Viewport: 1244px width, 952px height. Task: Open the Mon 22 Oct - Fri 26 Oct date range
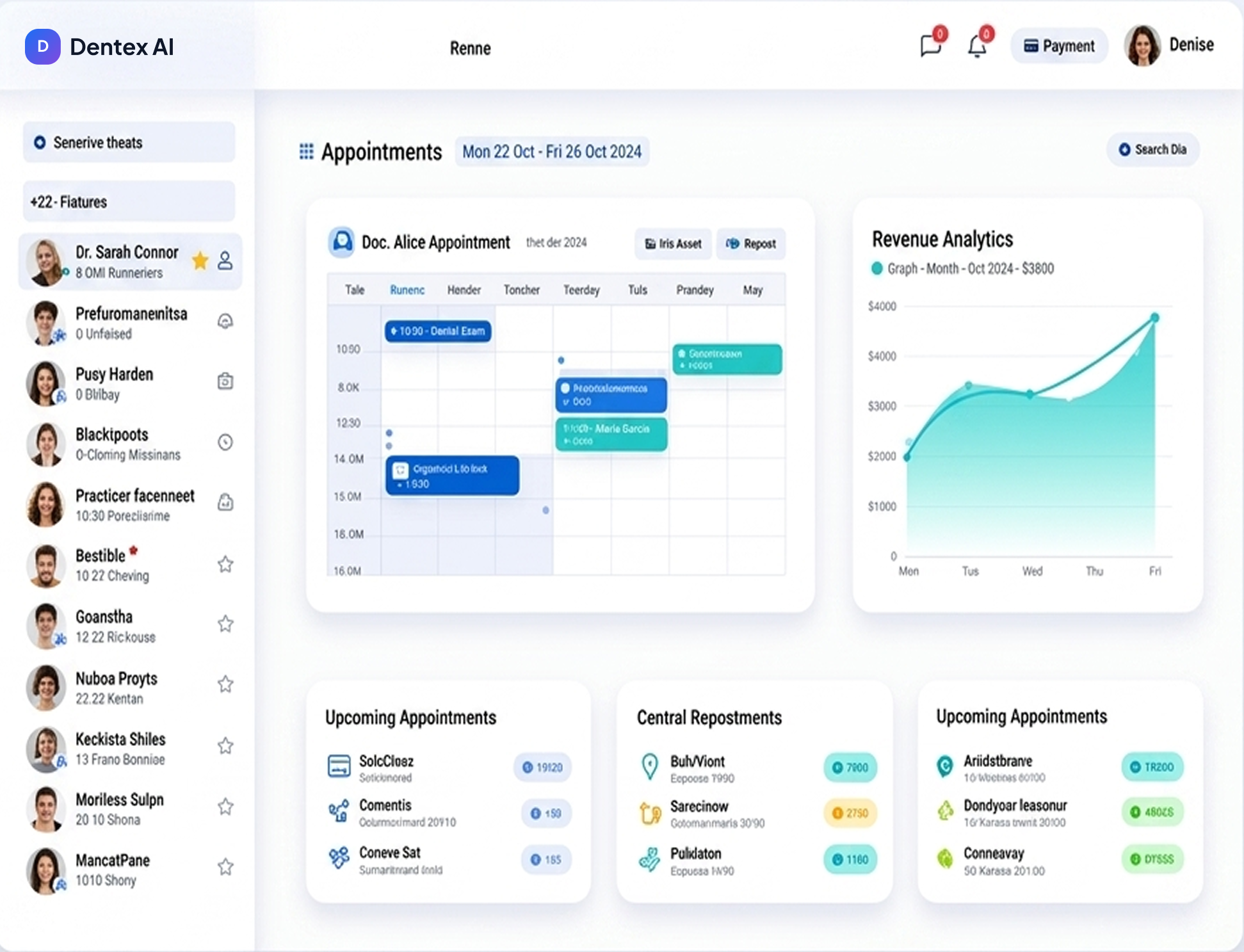click(552, 152)
